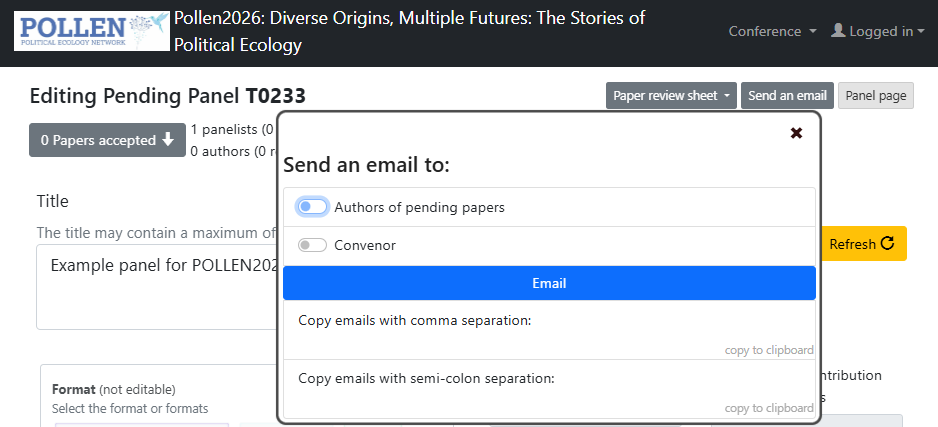
Task: Close the Send an email dialog
Action: point(796,133)
